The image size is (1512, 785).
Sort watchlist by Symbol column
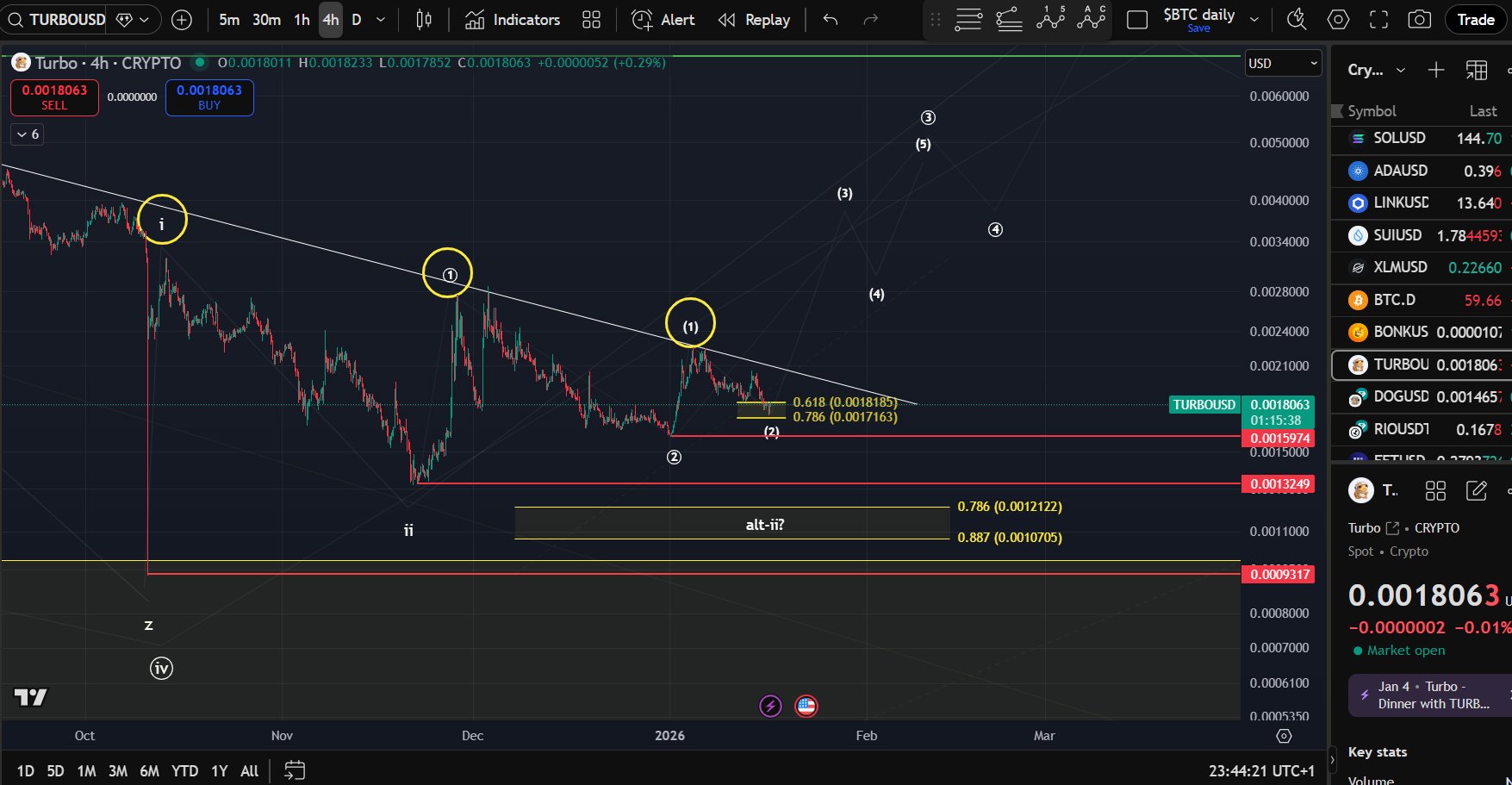tap(1372, 111)
